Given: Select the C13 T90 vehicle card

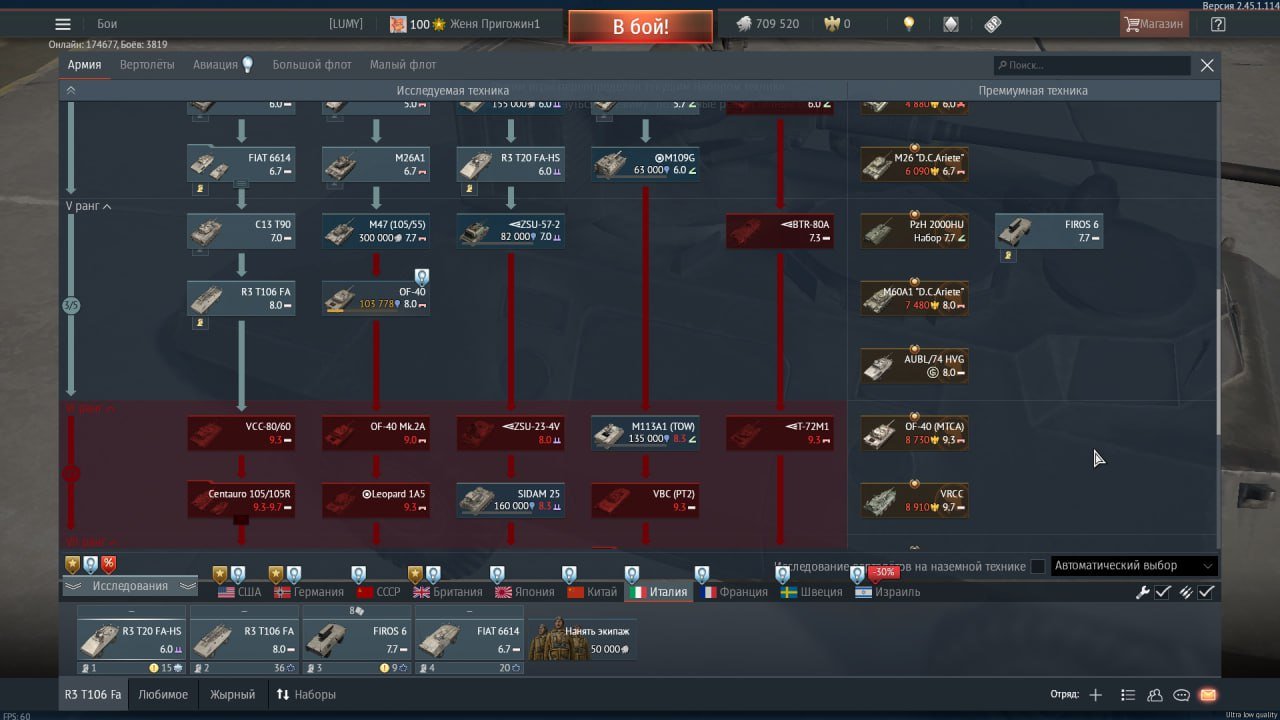Looking at the screenshot, I should (x=241, y=231).
